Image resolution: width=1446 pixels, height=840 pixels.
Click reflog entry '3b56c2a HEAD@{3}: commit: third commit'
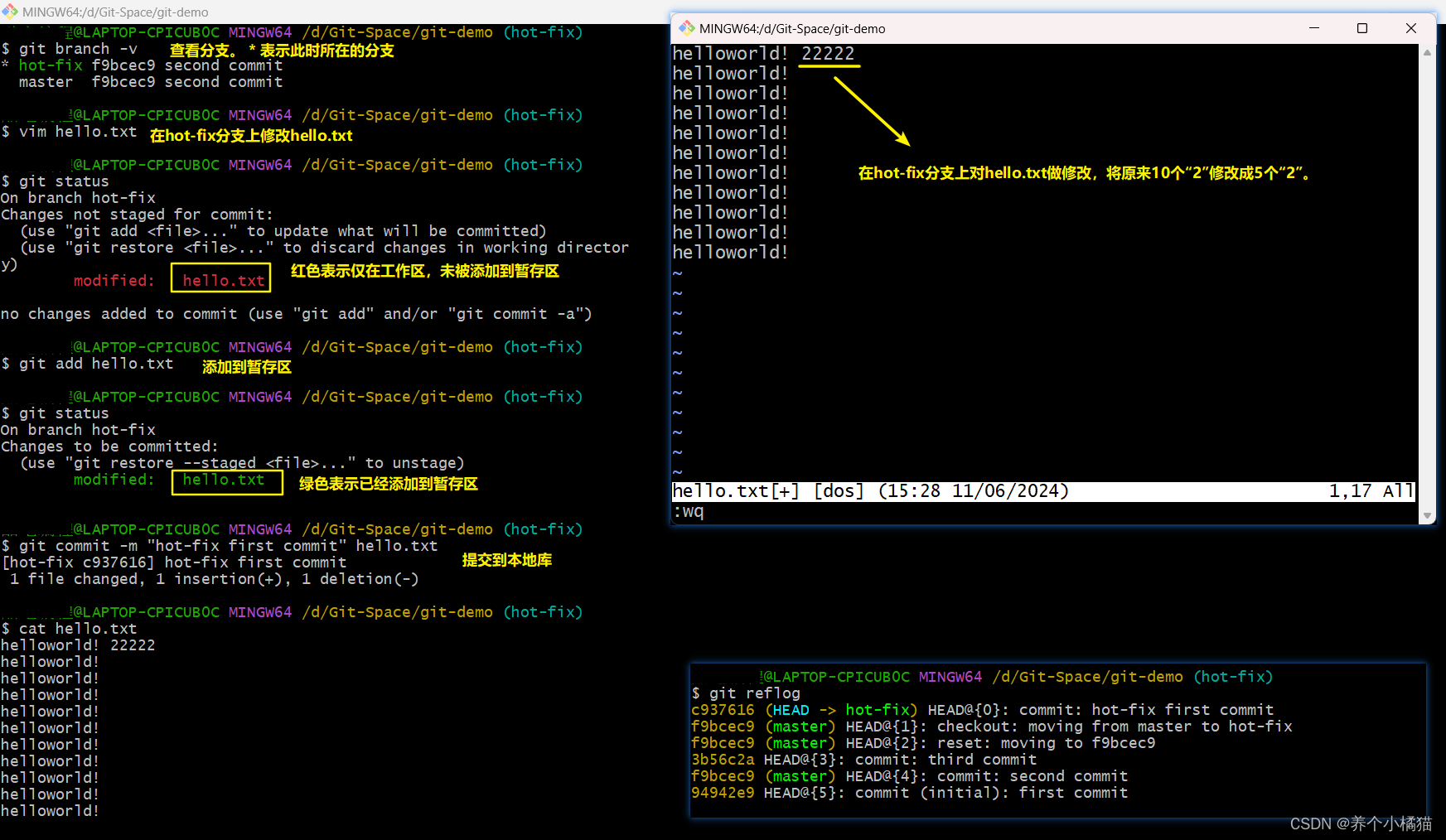[x=863, y=760]
